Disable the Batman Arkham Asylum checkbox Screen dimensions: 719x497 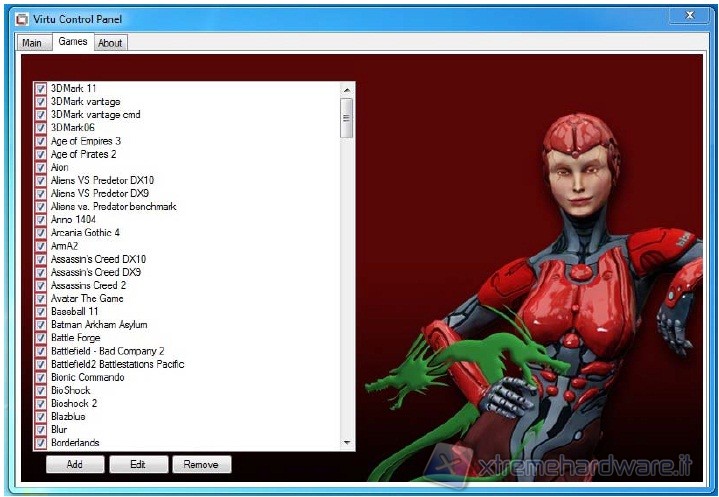[x=41, y=325]
